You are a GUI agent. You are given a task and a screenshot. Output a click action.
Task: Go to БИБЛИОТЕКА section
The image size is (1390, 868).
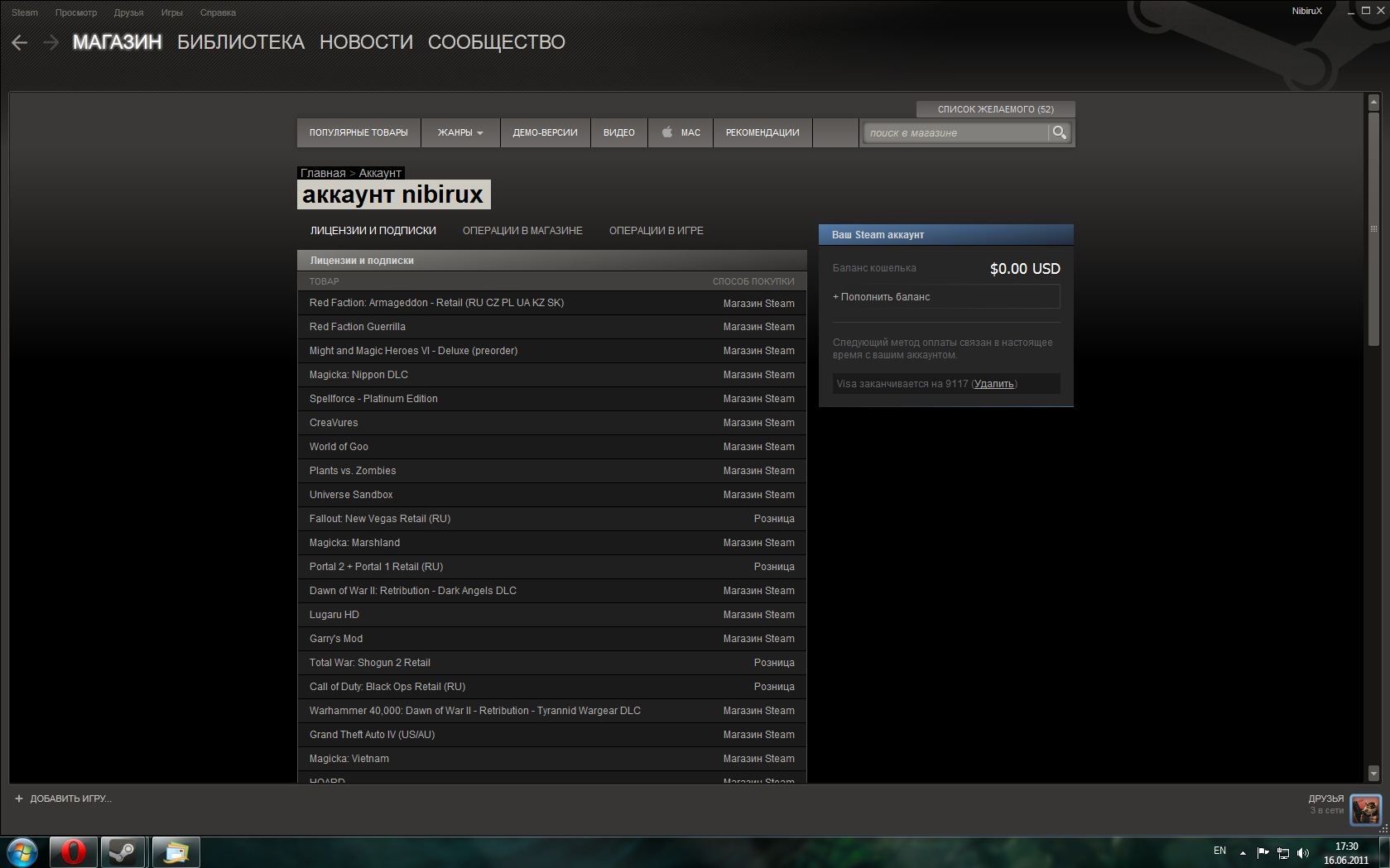coord(241,42)
